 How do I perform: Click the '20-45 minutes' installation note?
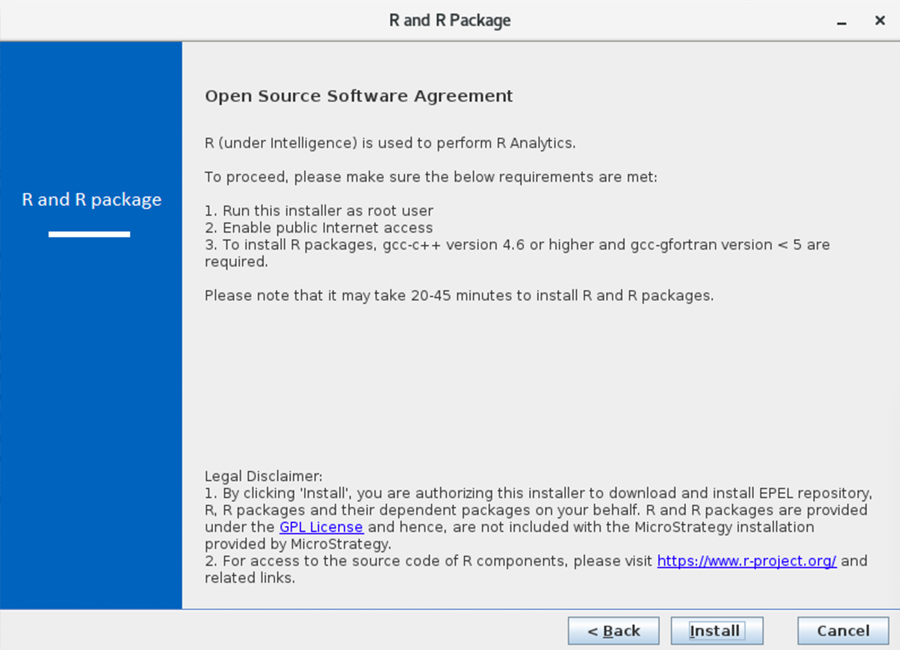tap(459, 296)
